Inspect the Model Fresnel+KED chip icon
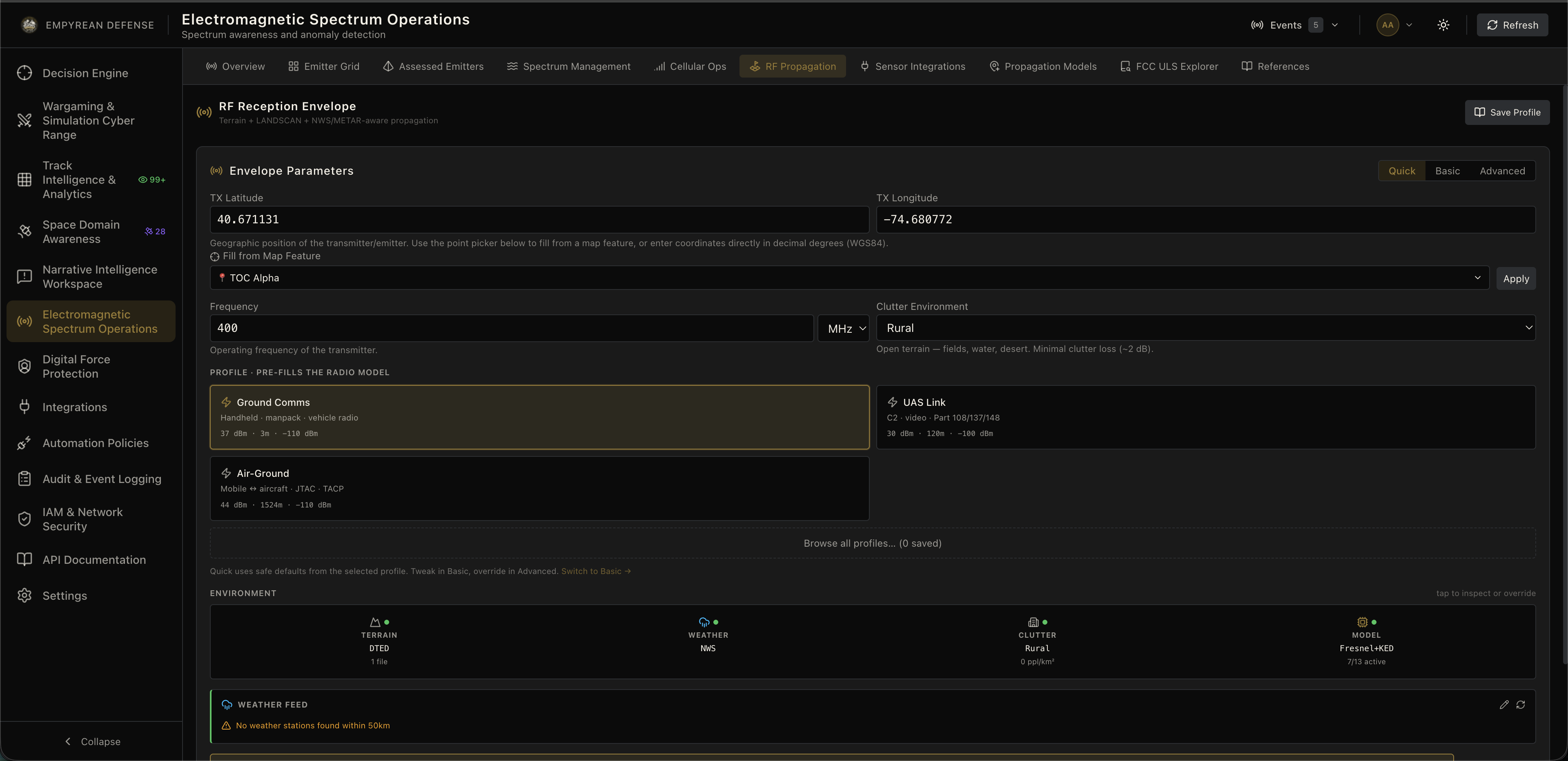The image size is (1568, 761). [x=1362, y=622]
